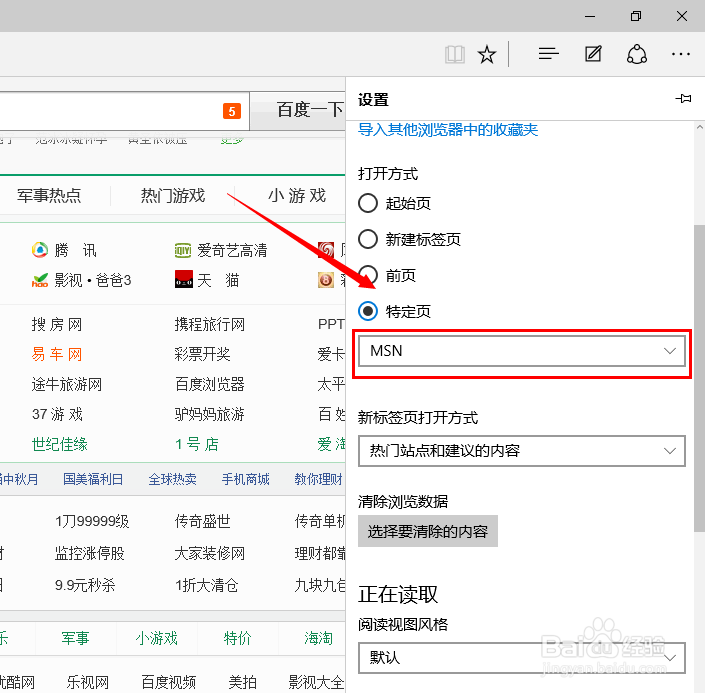Open 乐视网 link
This screenshot has width=705, height=693.
(x=88, y=683)
